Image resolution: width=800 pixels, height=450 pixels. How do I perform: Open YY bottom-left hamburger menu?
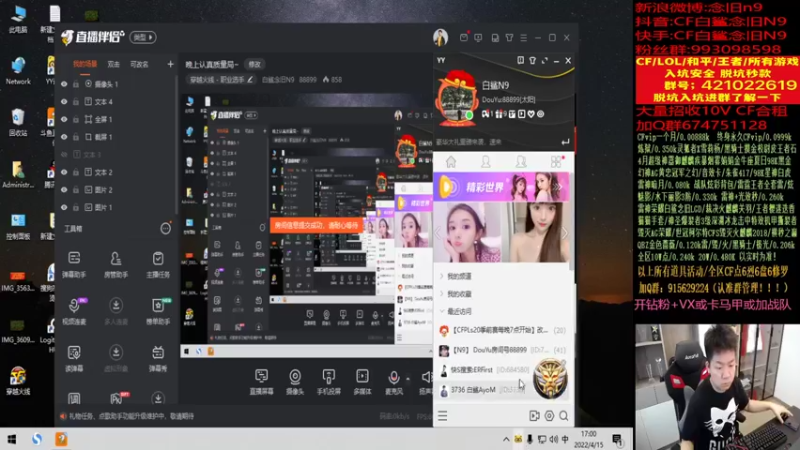(x=442, y=416)
